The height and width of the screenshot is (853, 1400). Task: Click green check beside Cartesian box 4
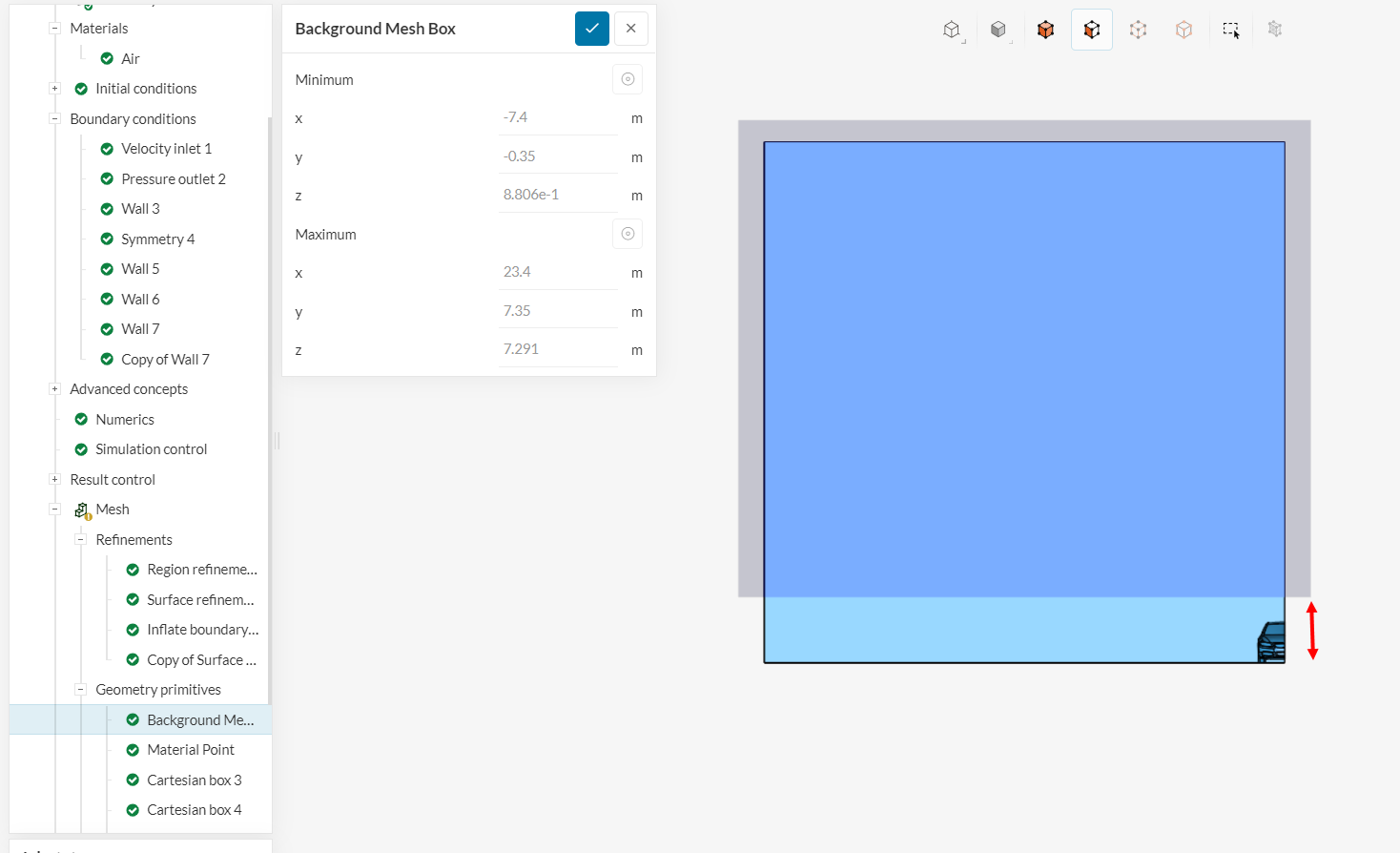[x=133, y=810]
